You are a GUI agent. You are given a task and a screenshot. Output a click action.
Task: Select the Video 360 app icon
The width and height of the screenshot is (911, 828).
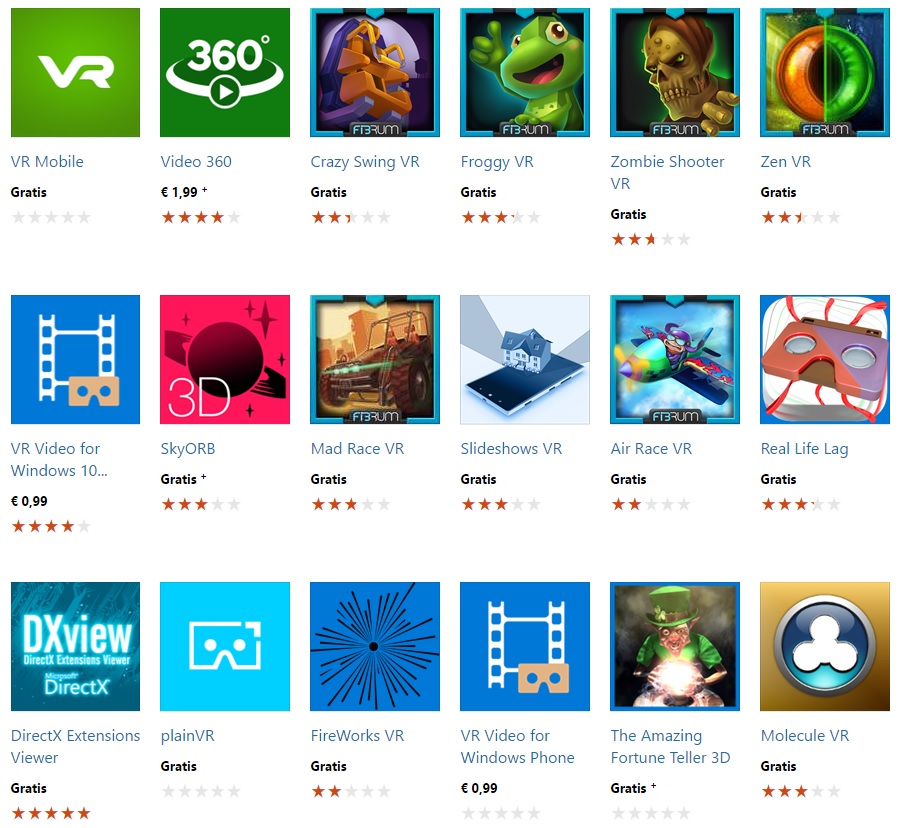tap(225, 73)
